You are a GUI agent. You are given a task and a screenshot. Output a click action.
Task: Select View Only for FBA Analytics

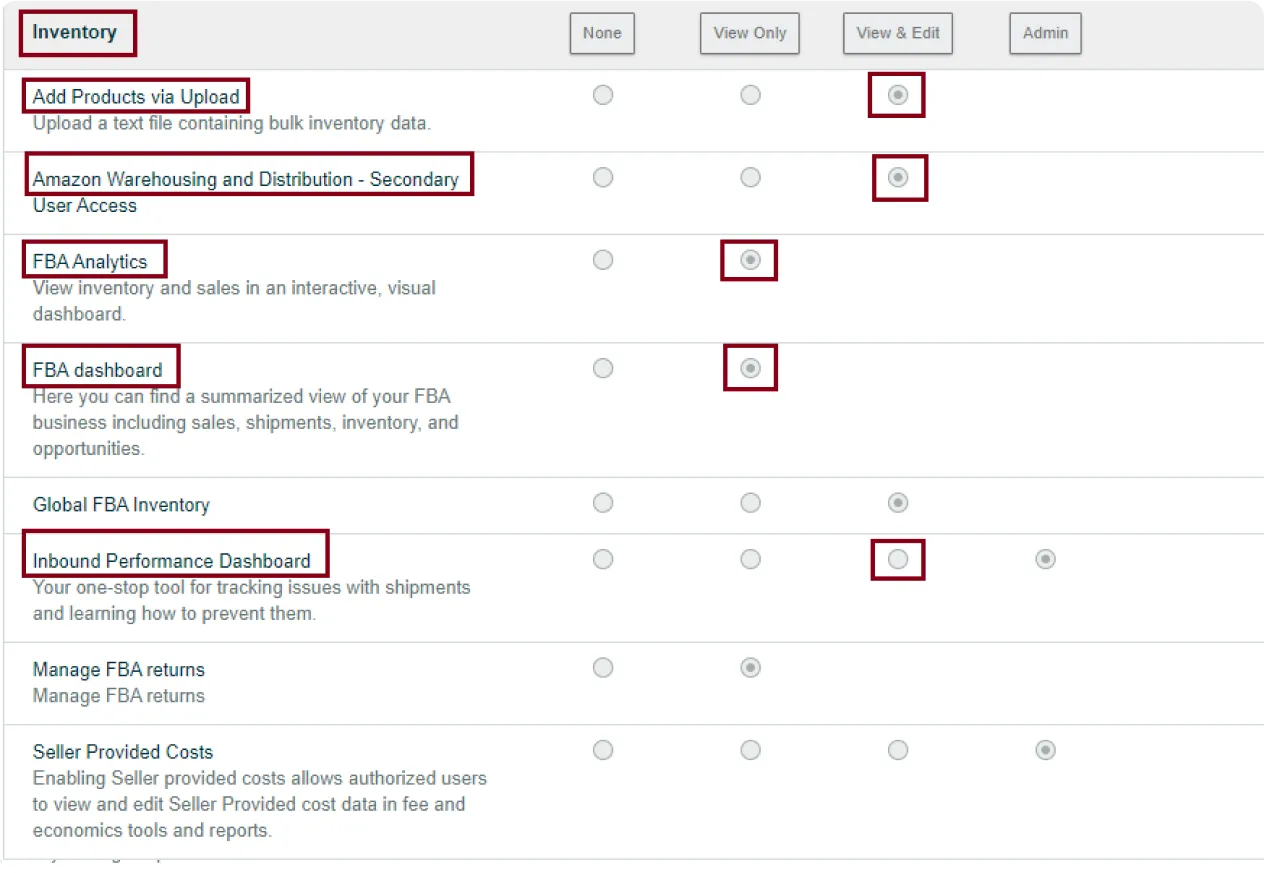[750, 260]
